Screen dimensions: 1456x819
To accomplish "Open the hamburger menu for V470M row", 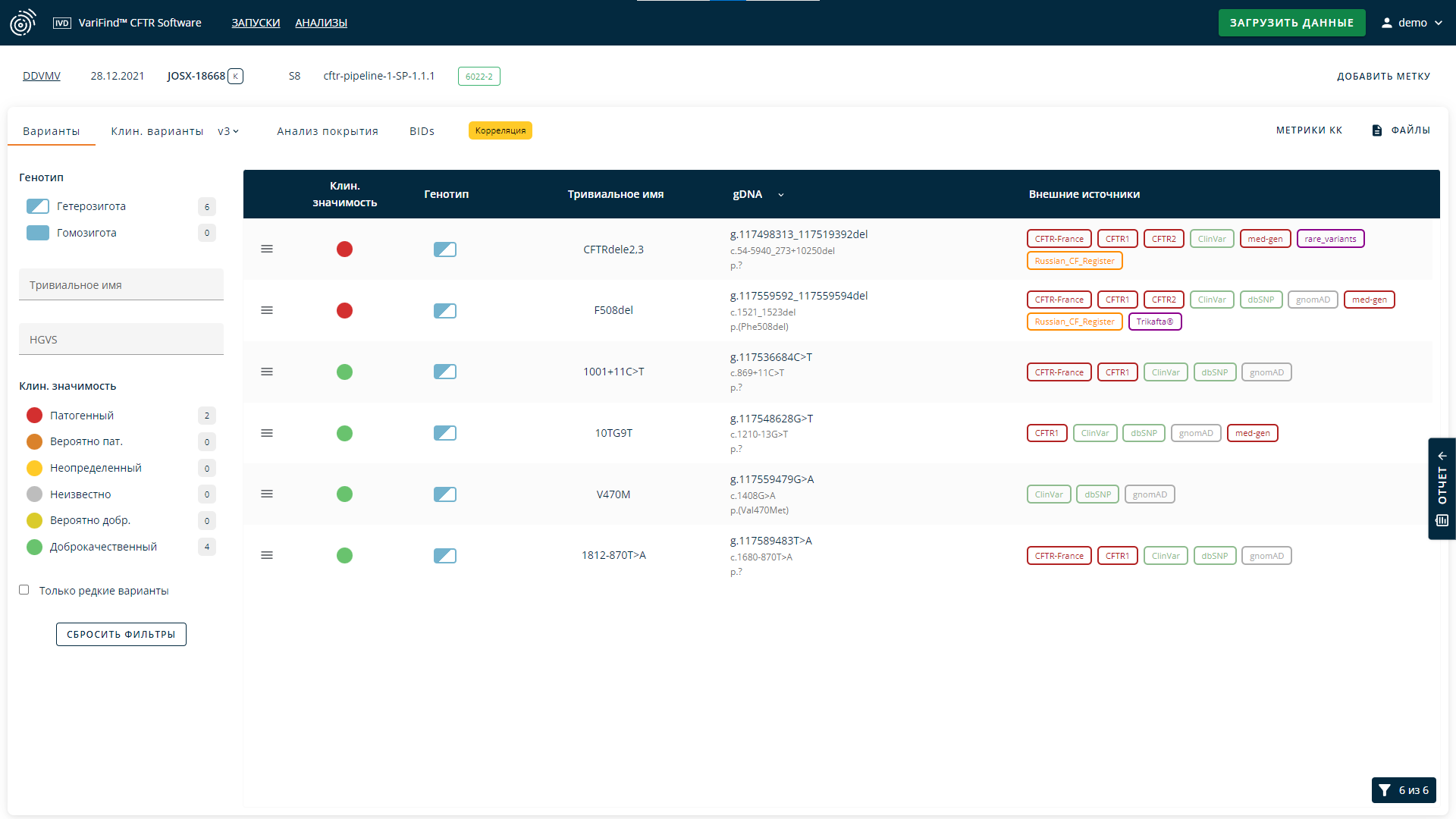I will click(267, 494).
